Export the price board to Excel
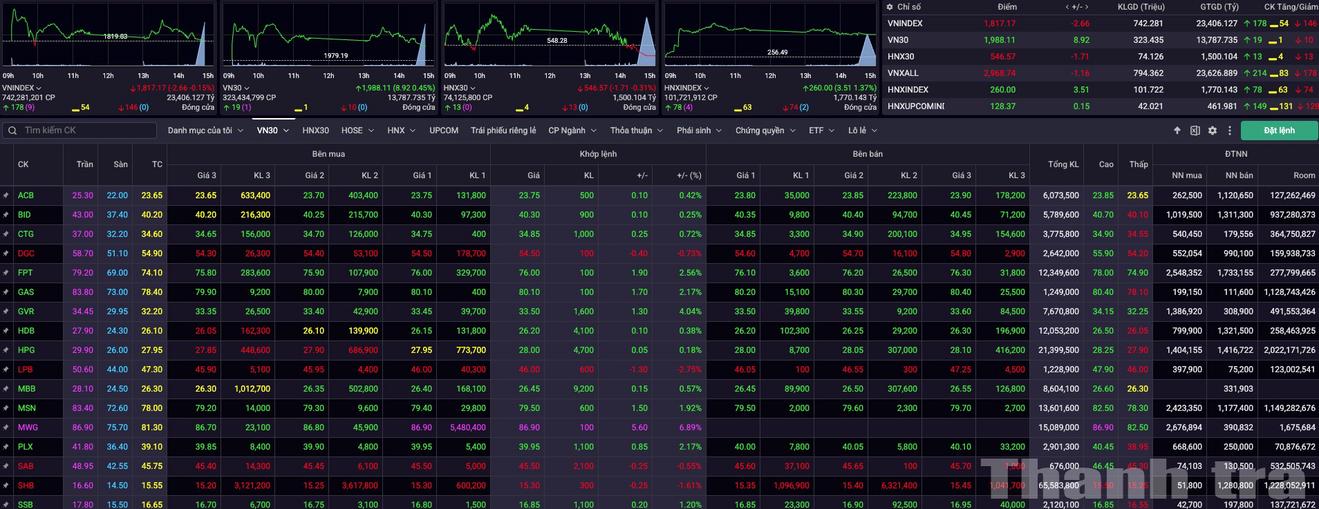 1195,130
